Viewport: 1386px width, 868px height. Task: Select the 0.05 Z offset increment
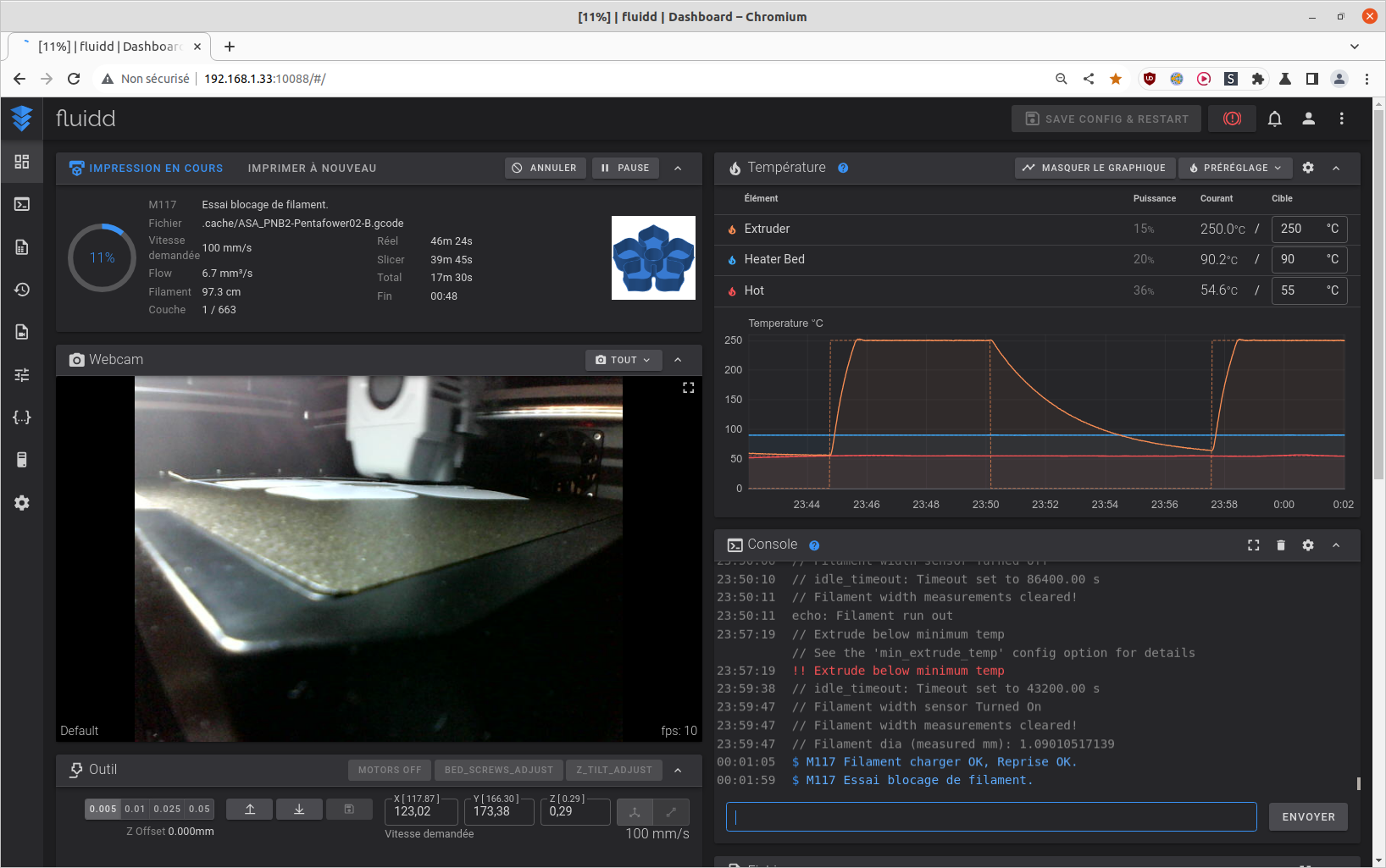pos(199,809)
